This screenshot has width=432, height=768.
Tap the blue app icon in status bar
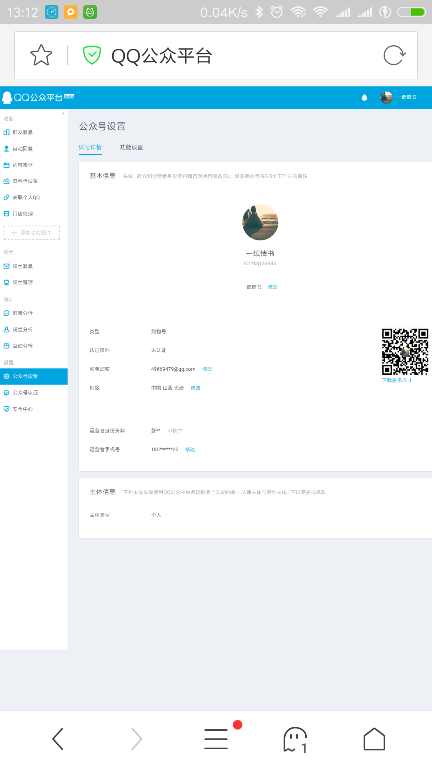point(51,12)
